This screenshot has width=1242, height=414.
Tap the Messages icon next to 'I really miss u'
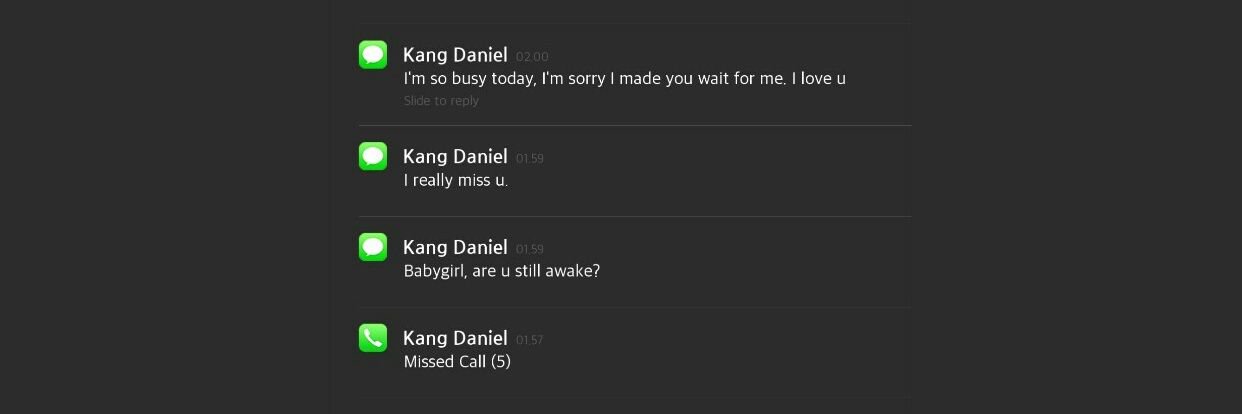pyautogui.click(x=373, y=156)
